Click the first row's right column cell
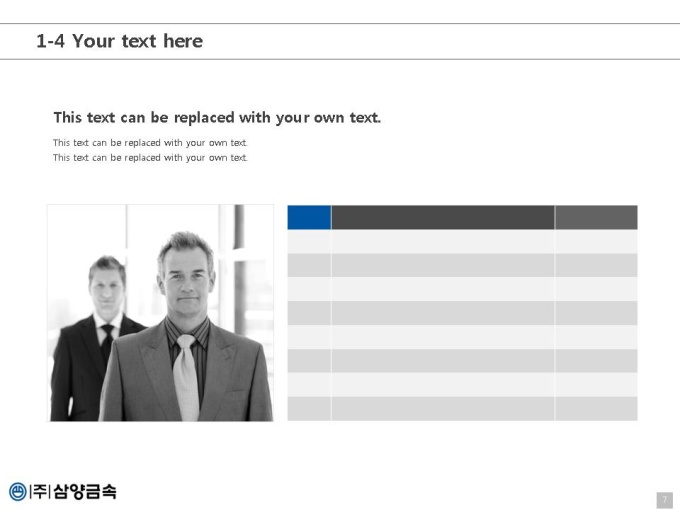The image size is (680, 510). (x=596, y=242)
